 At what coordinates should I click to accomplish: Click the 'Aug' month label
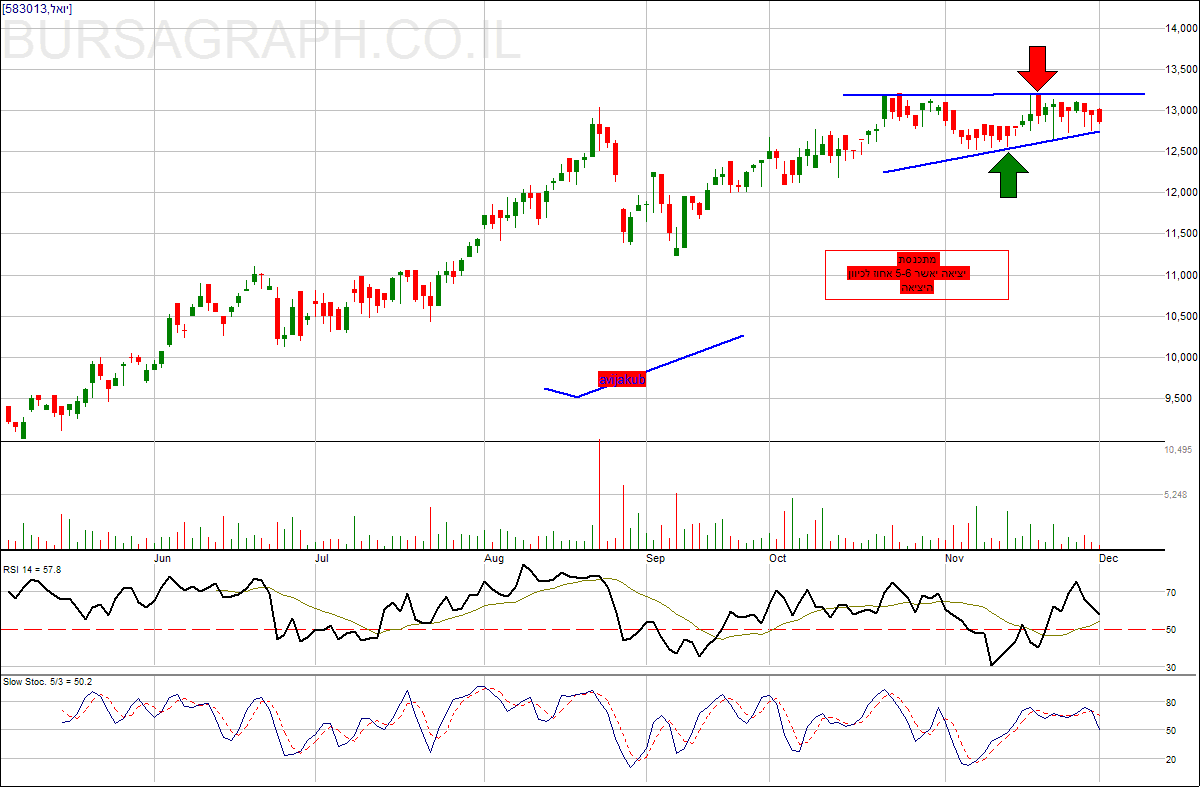coord(493,557)
